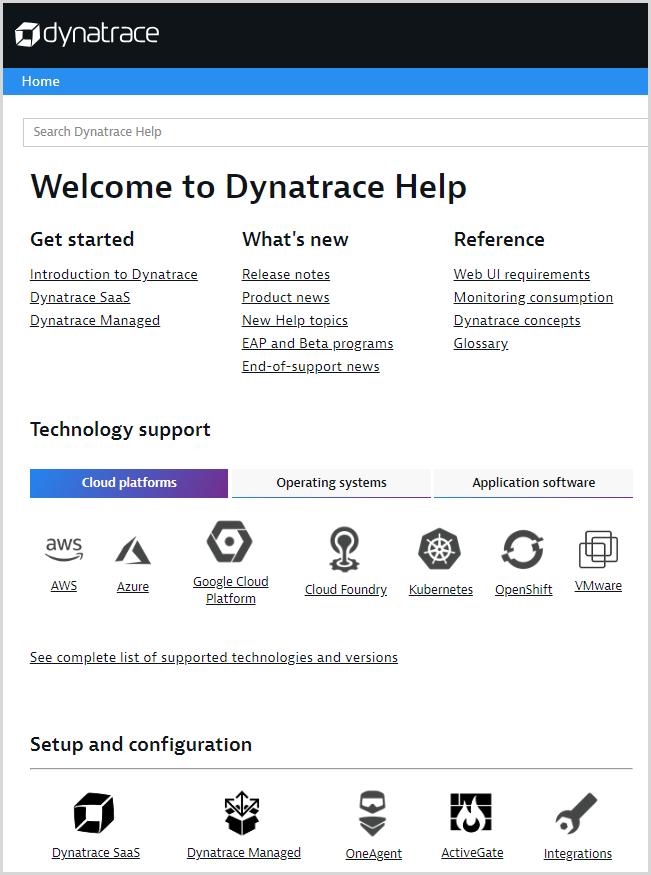651x875 pixels.
Task: Click the Dynatrace logo in header
Action: pyautogui.click(x=87, y=34)
